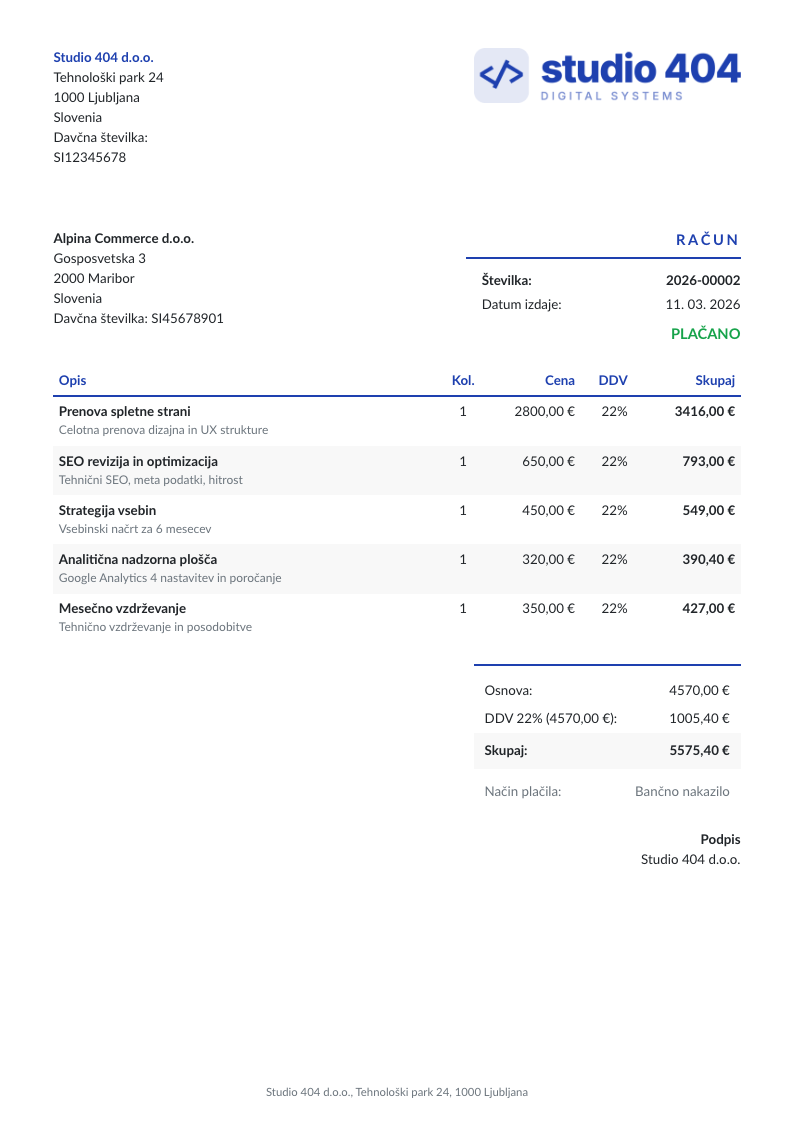Click the grand total 5575,40 € amount
Viewport: 794px width, 1123px height.
click(x=699, y=751)
